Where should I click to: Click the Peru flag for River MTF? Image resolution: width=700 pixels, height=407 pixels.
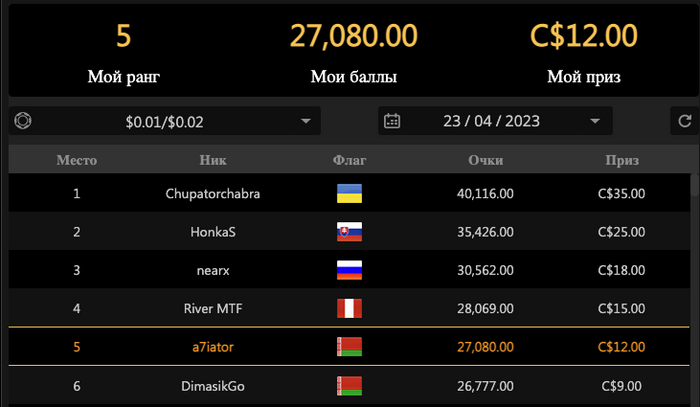349,308
